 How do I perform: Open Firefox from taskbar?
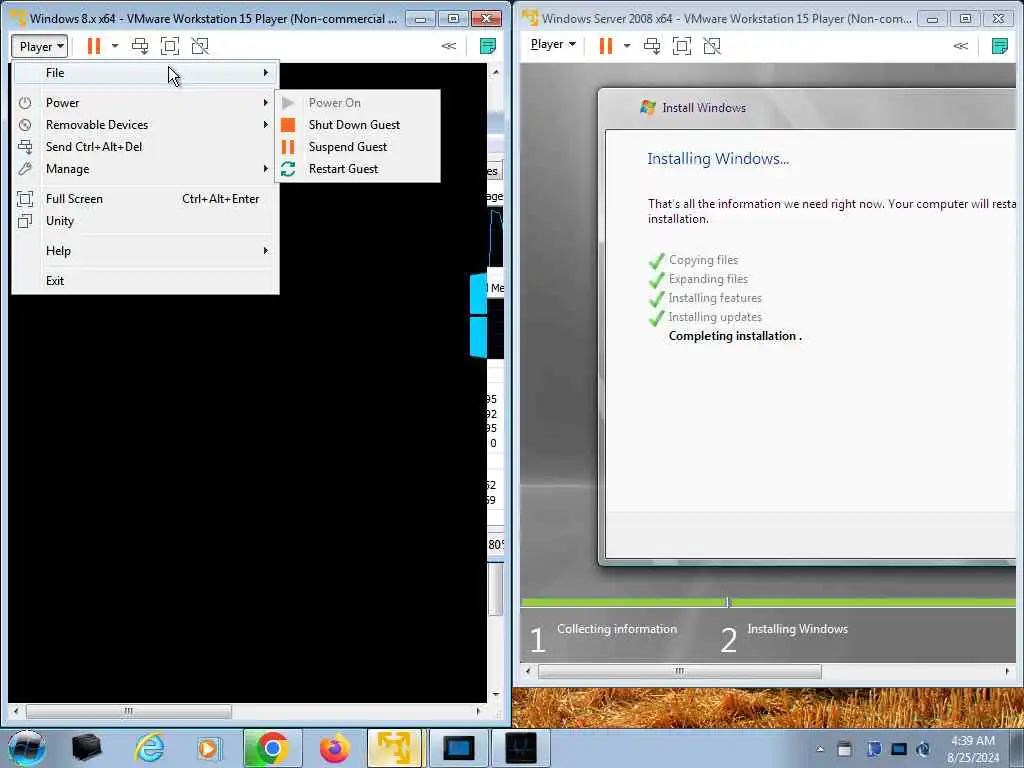tap(334, 748)
